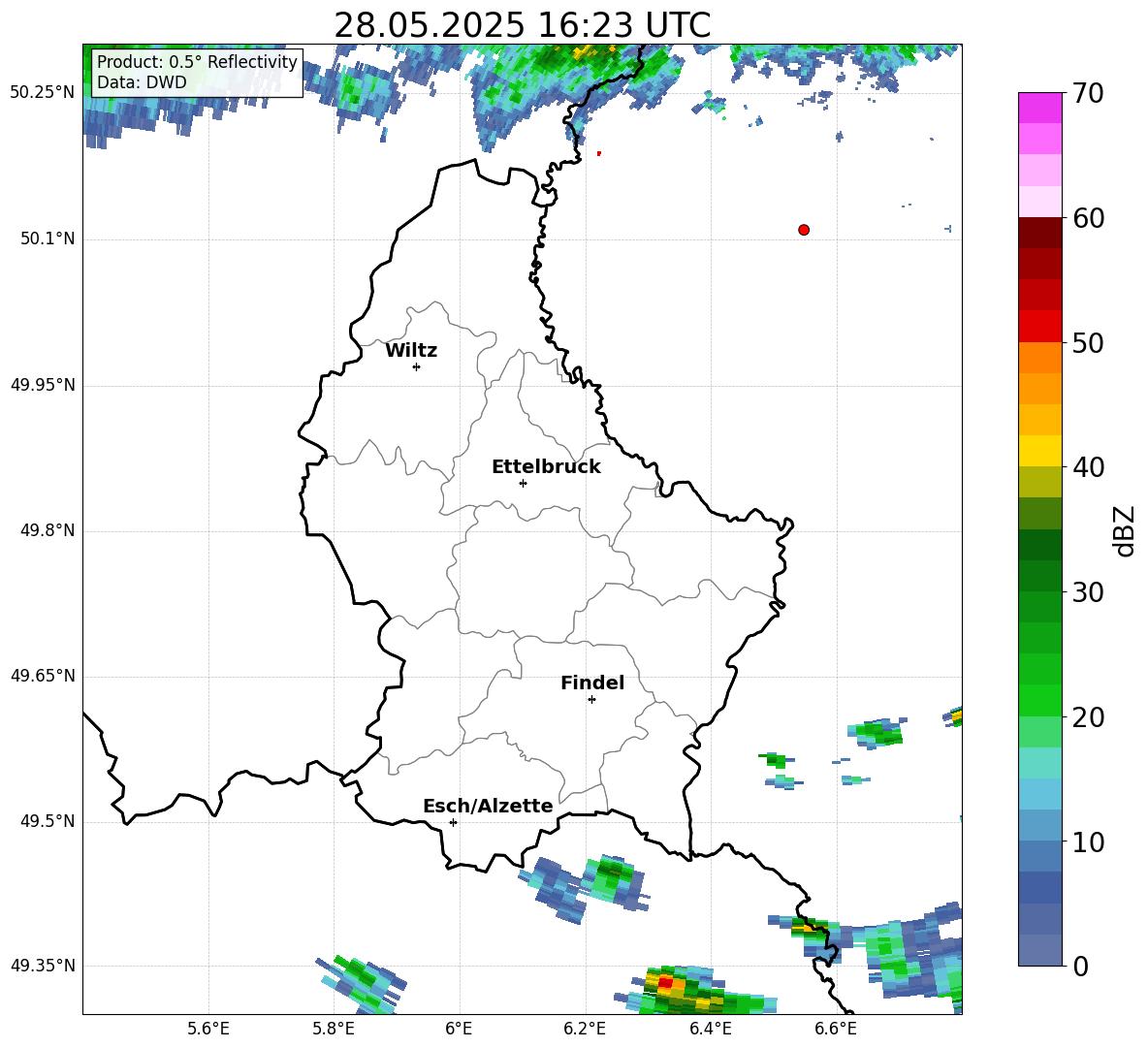Screen dimensions: 1148x1048
Task: Click the Ettelbruck city label
Action: point(546,467)
